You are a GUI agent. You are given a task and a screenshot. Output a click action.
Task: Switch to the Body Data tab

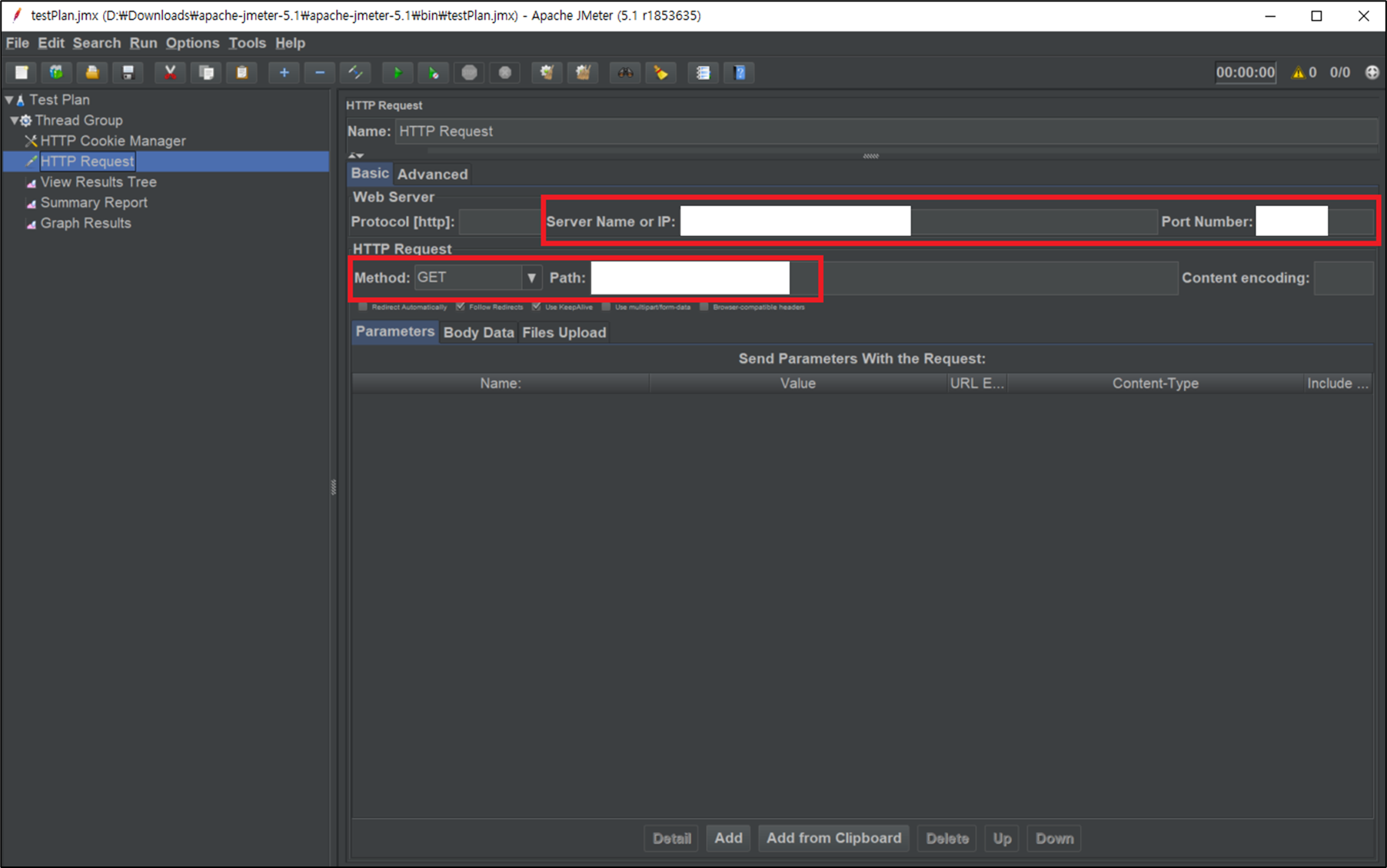click(478, 332)
